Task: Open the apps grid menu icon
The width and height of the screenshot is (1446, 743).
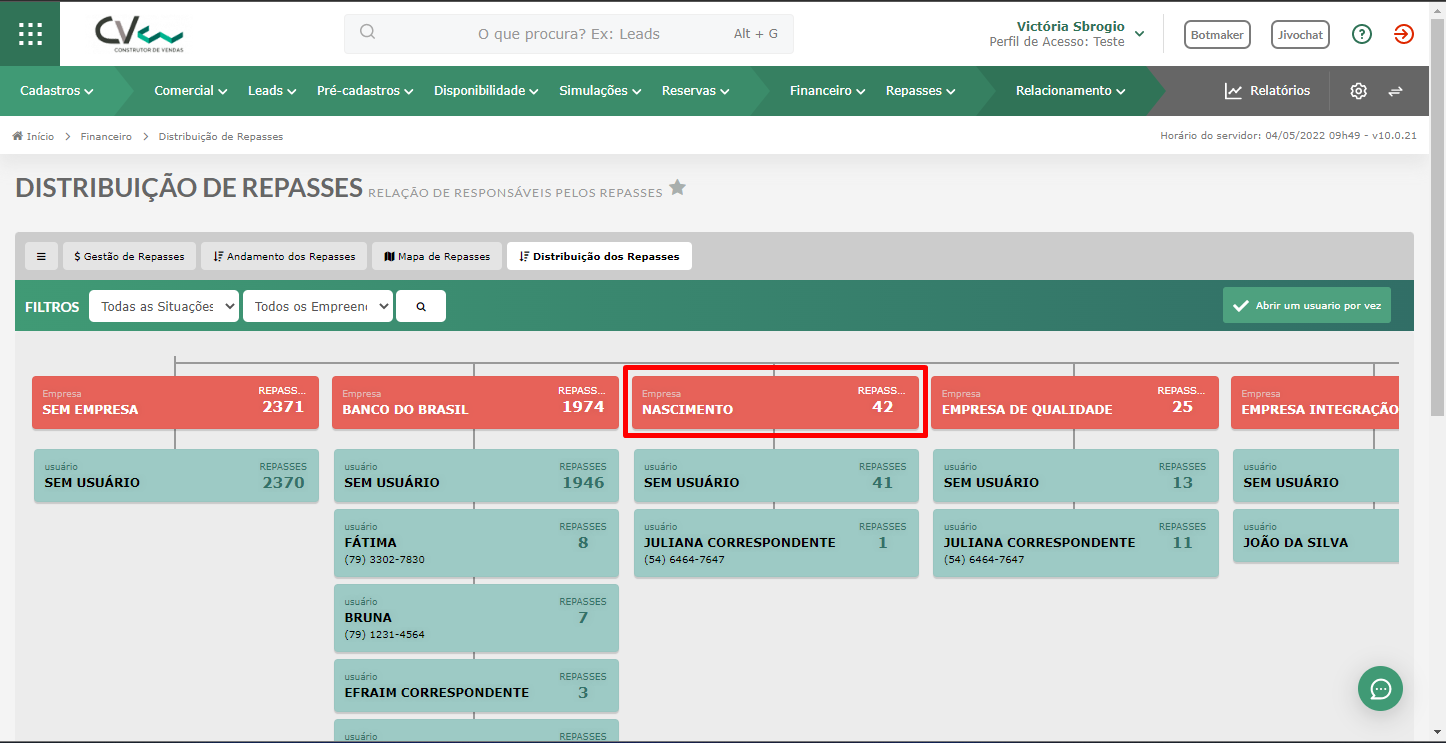Action: pyautogui.click(x=30, y=34)
